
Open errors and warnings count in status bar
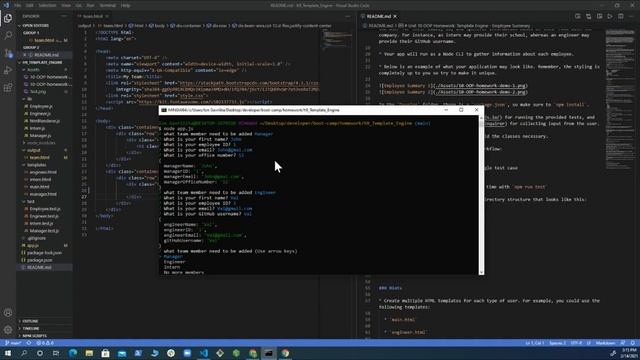(x=45, y=343)
